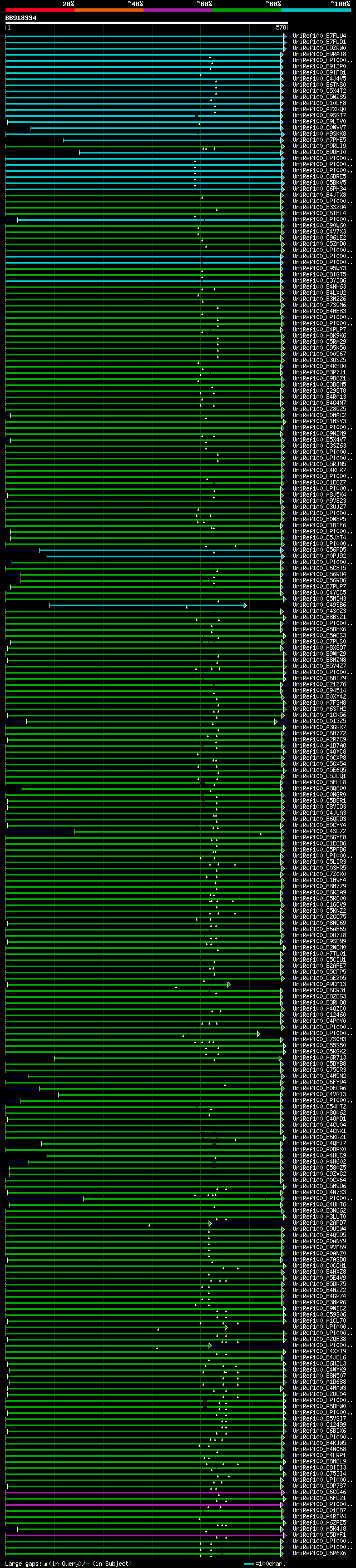The width and height of the screenshot is (356, 1568).
Task: Select the UniRef100_A7ASB8 label
Action: [x=319, y=1259]
